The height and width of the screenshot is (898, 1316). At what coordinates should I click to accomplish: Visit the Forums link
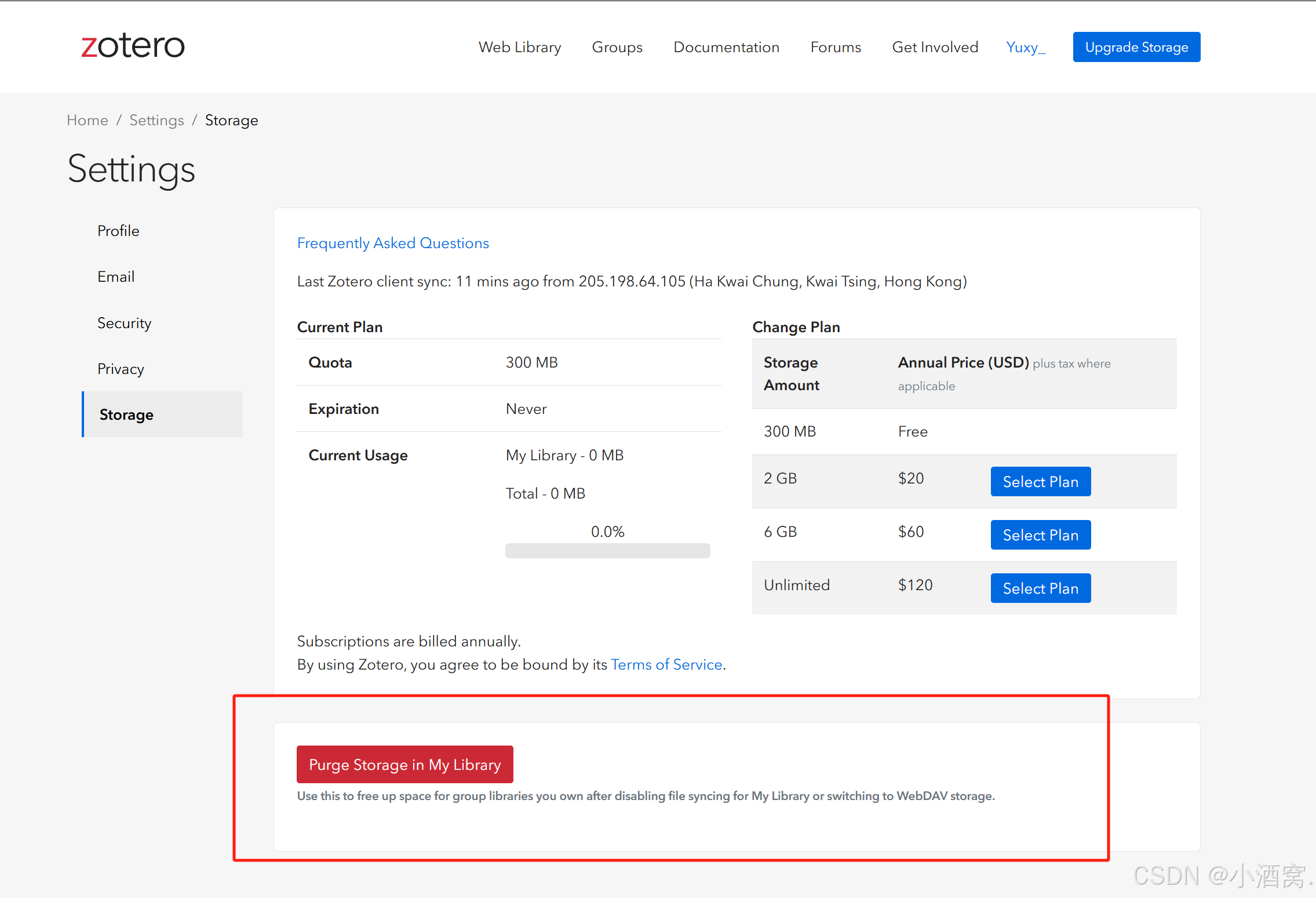click(835, 47)
